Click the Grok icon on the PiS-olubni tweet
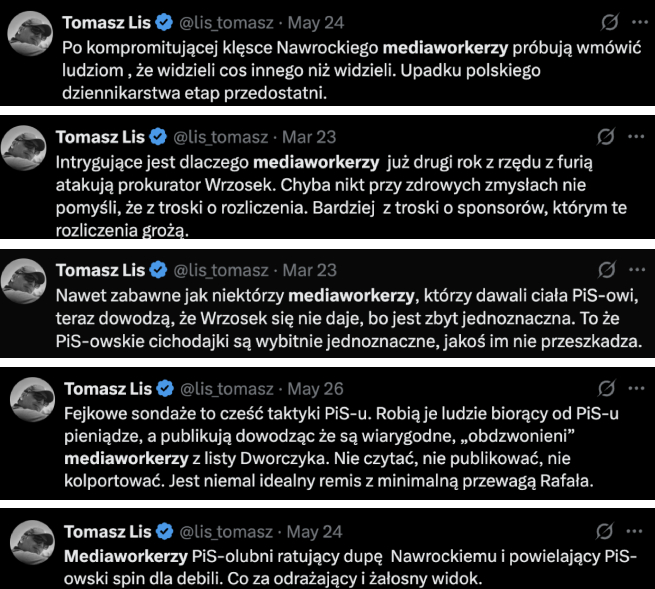Image resolution: width=655 pixels, height=589 pixels. pyautogui.click(x=604, y=531)
